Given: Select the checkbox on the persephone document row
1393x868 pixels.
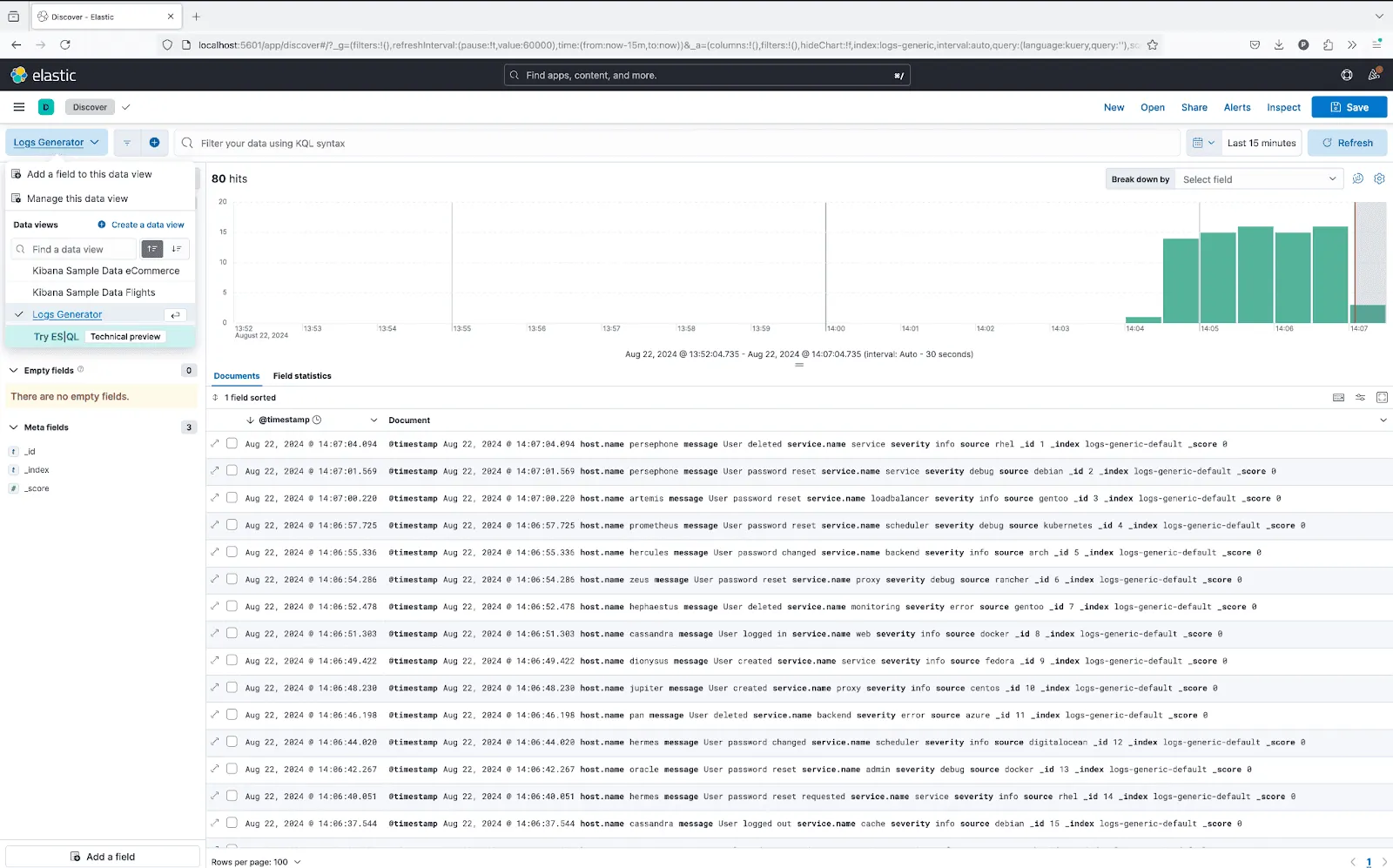Looking at the screenshot, I should pyautogui.click(x=232, y=443).
